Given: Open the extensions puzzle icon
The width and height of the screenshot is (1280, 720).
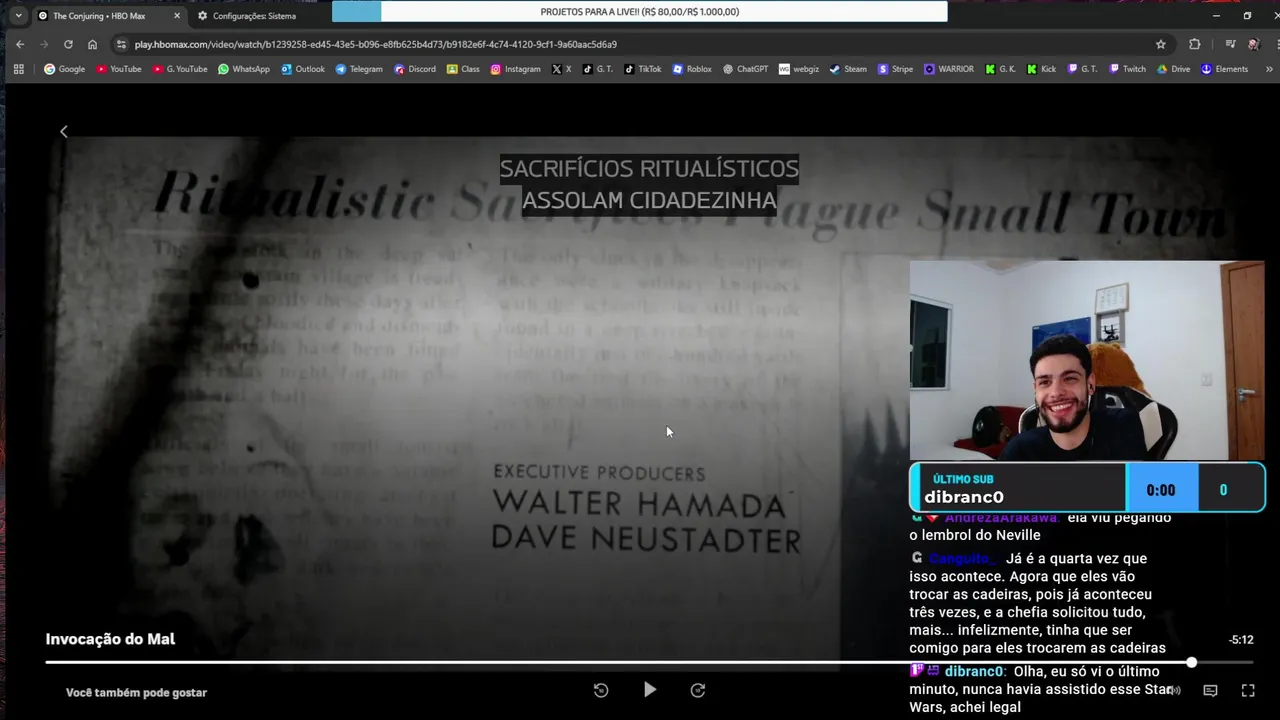Looking at the screenshot, I should pyautogui.click(x=1194, y=44).
